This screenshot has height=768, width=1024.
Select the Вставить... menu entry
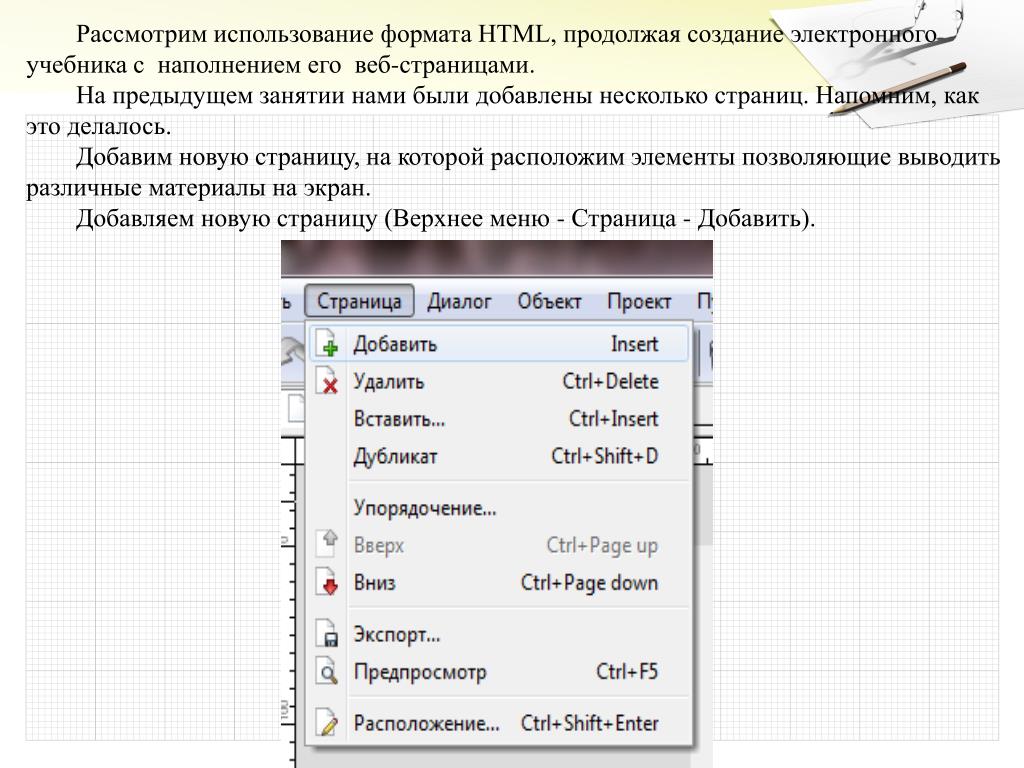pyautogui.click(x=399, y=419)
